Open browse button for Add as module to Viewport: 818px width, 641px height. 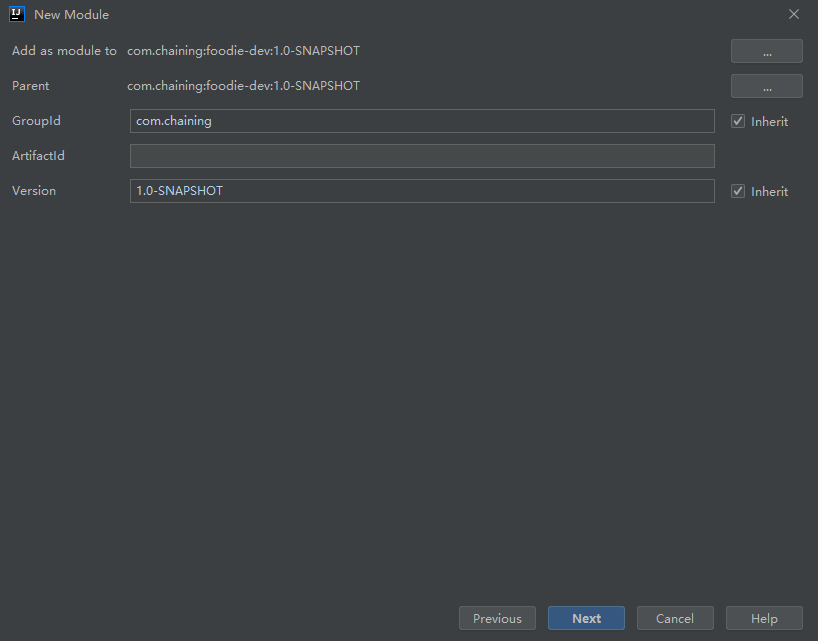766,51
